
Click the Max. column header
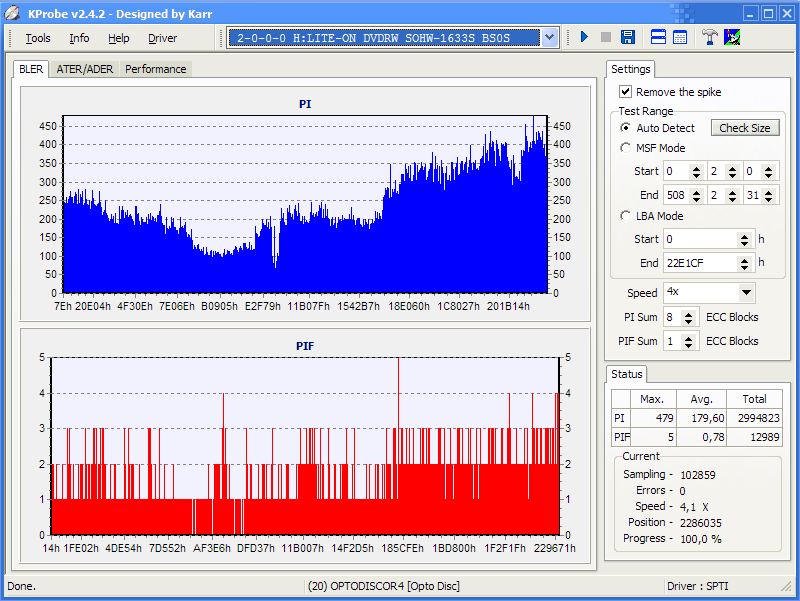click(653, 399)
